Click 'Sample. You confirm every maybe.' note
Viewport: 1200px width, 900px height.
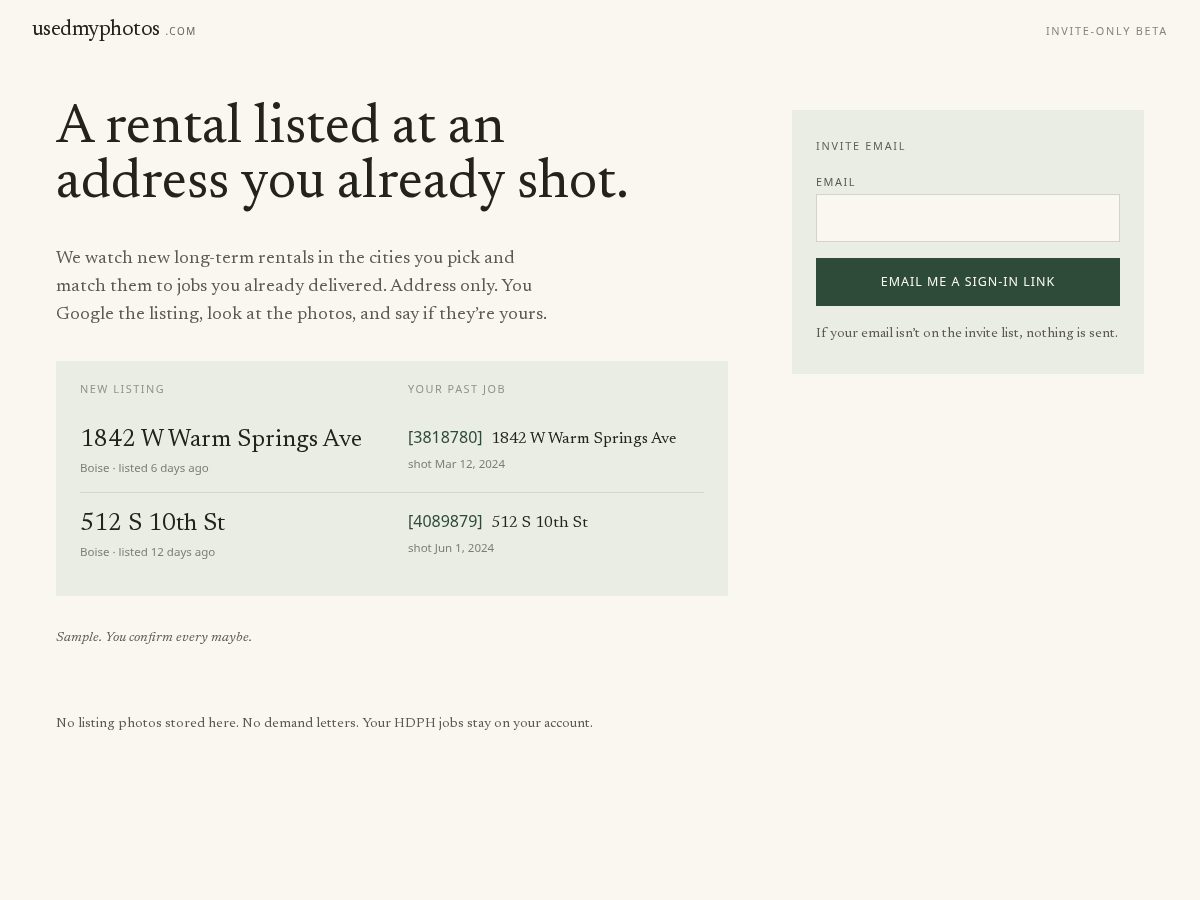[154, 637]
